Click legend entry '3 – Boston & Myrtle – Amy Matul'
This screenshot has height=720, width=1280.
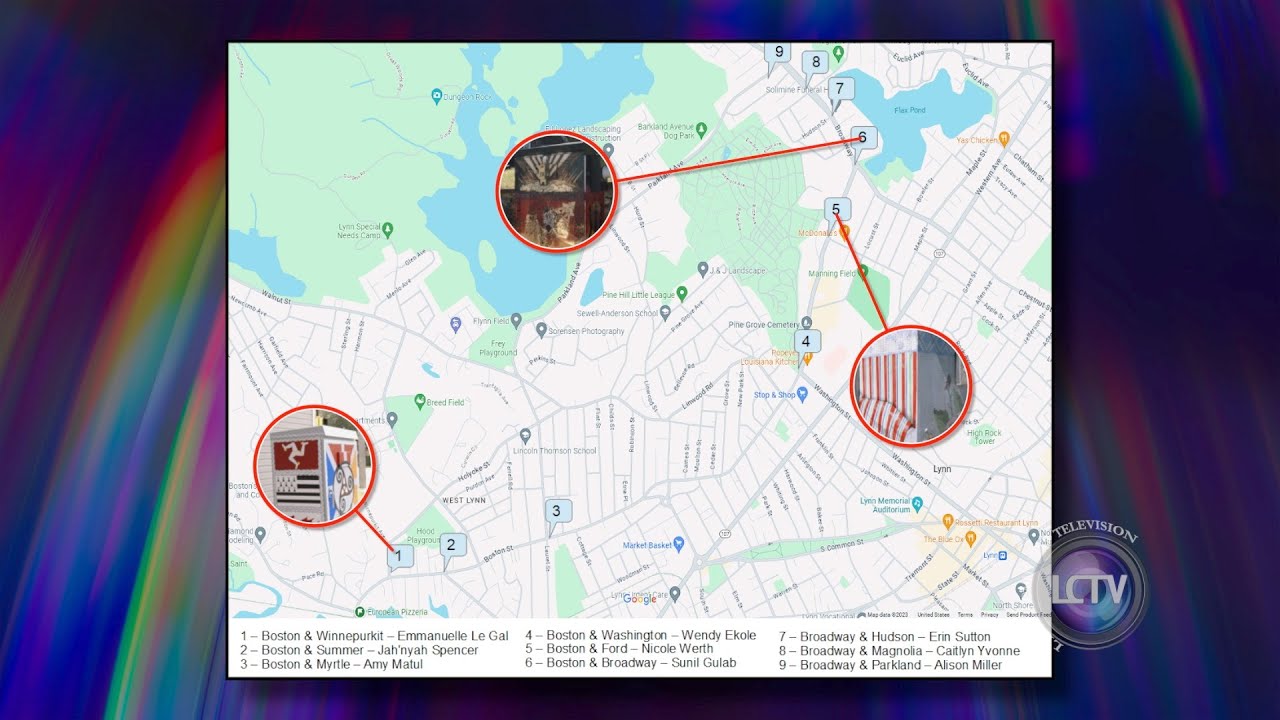tap(332, 664)
